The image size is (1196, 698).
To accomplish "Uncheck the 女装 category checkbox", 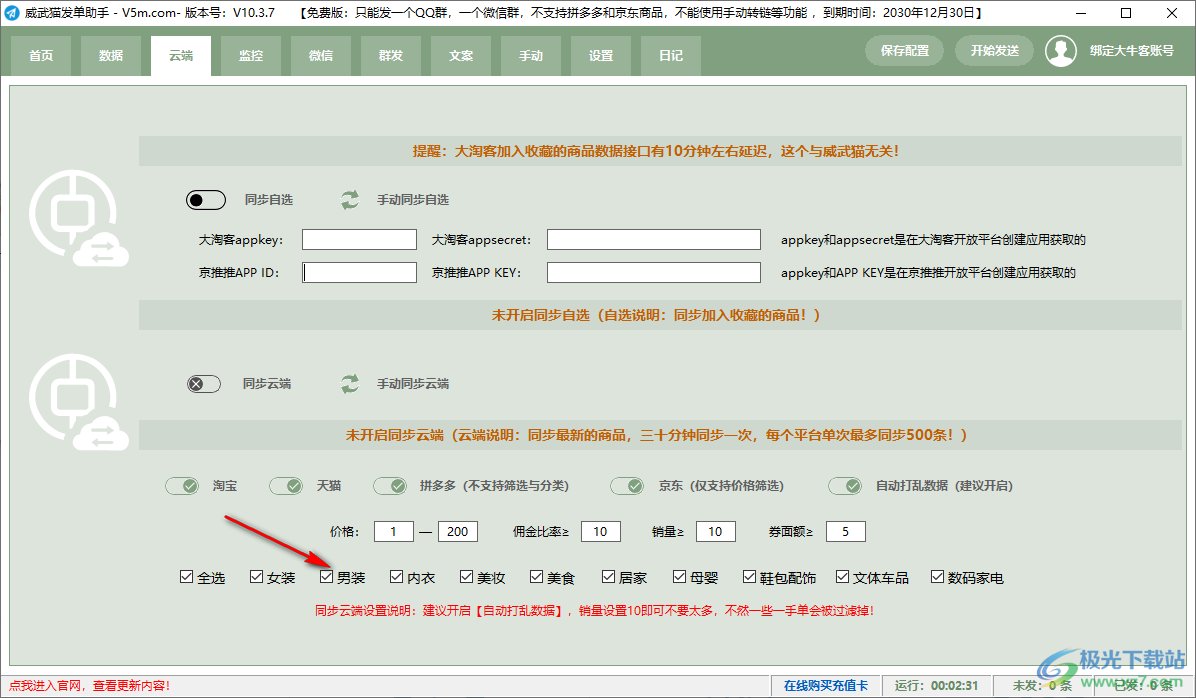I will 256,577.
